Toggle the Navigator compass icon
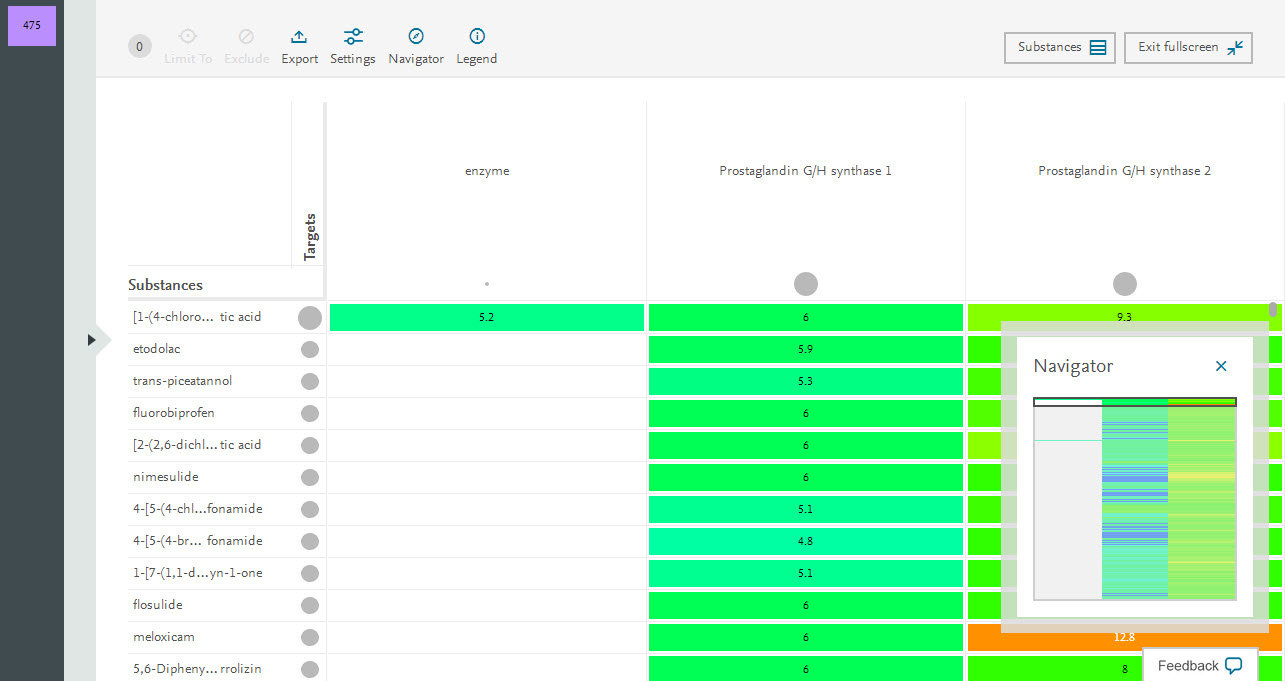Screen dimensions: 1285x681 (416, 38)
